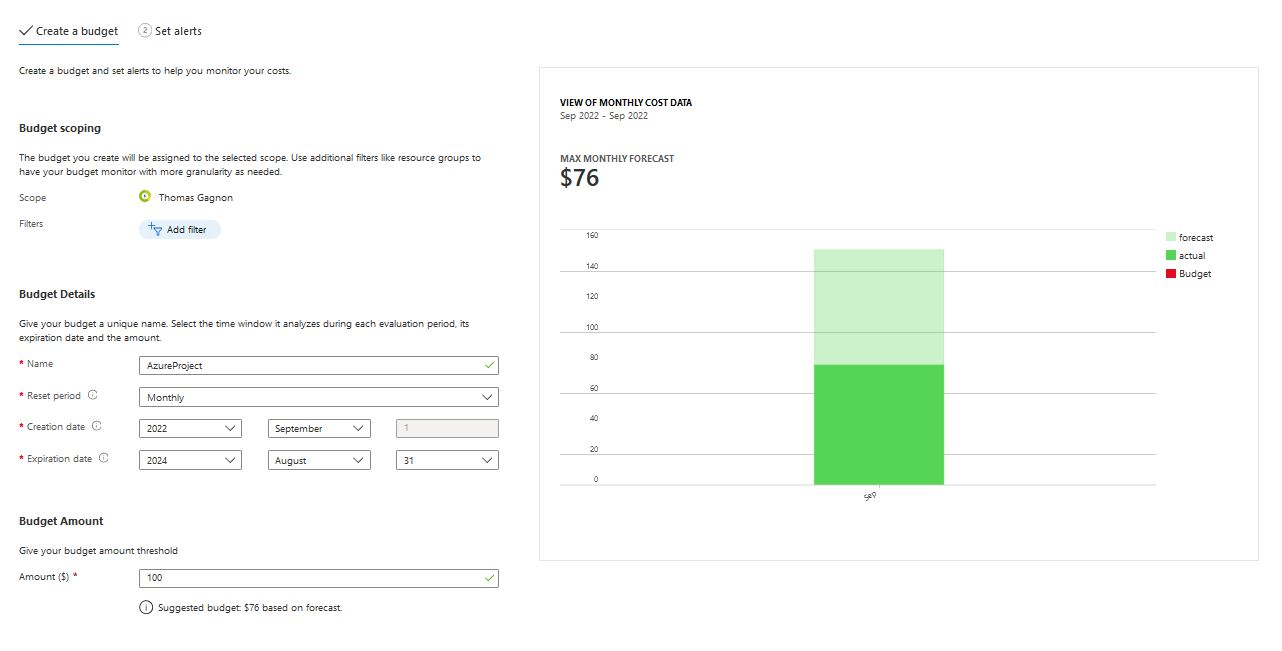Click Creation date info icon
This screenshot has height=651, width=1282.
coord(97,426)
